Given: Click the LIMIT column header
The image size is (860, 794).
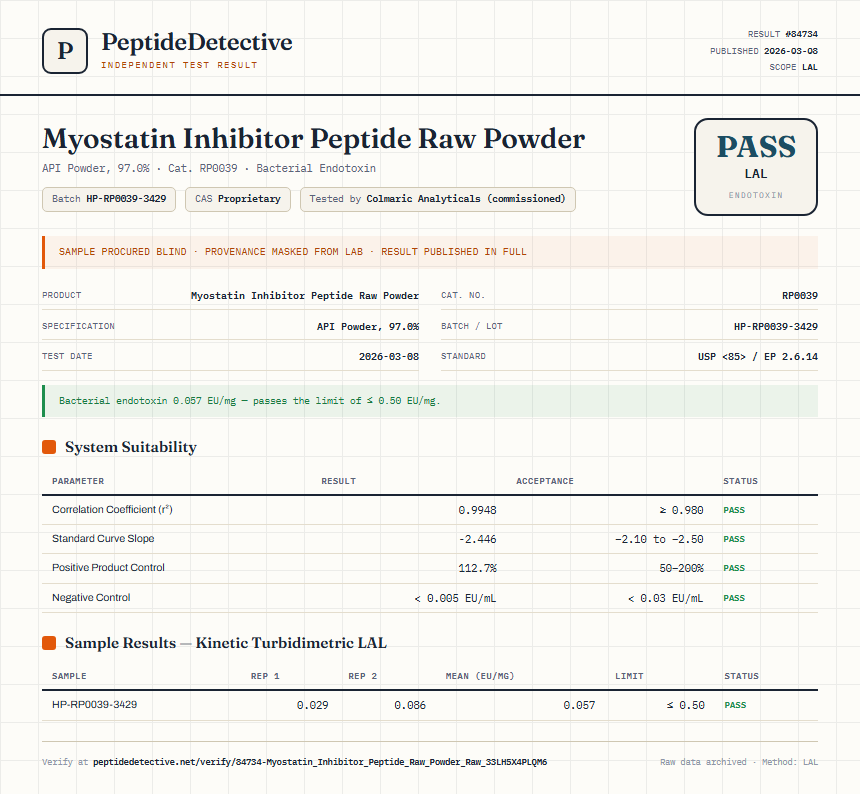Looking at the screenshot, I should coord(629,676).
